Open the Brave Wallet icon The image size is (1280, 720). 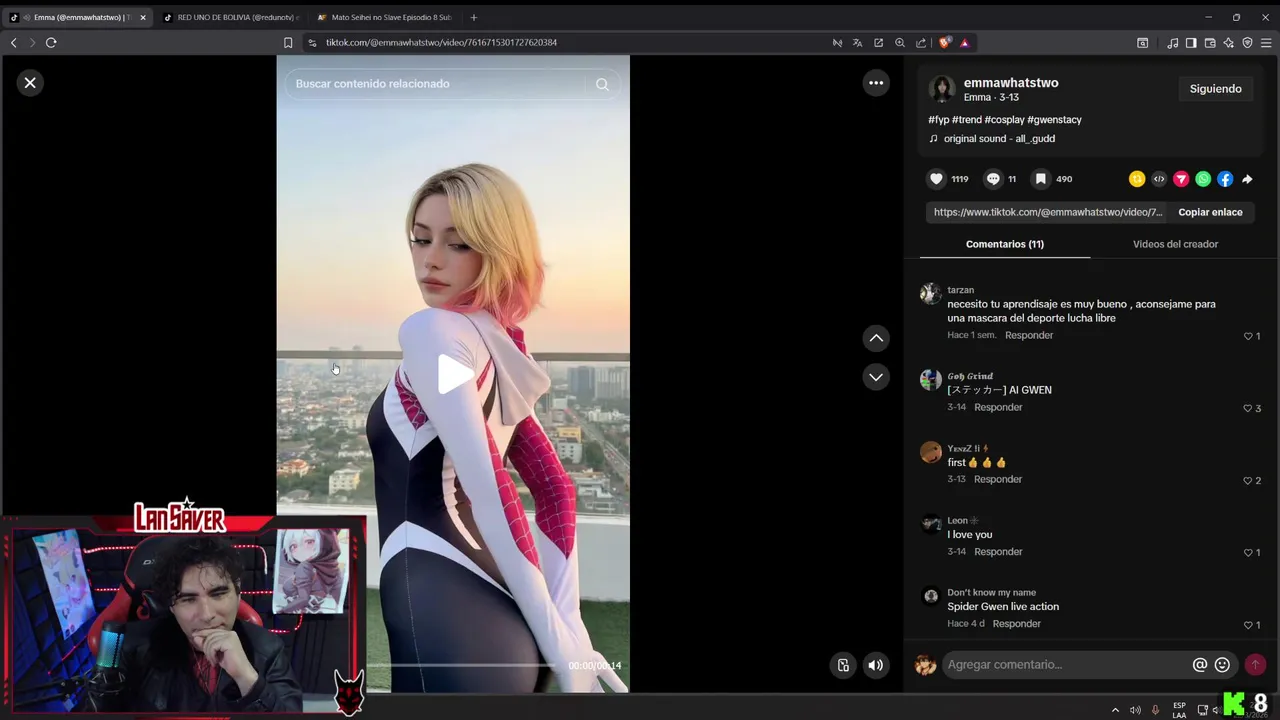click(x=1210, y=43)
